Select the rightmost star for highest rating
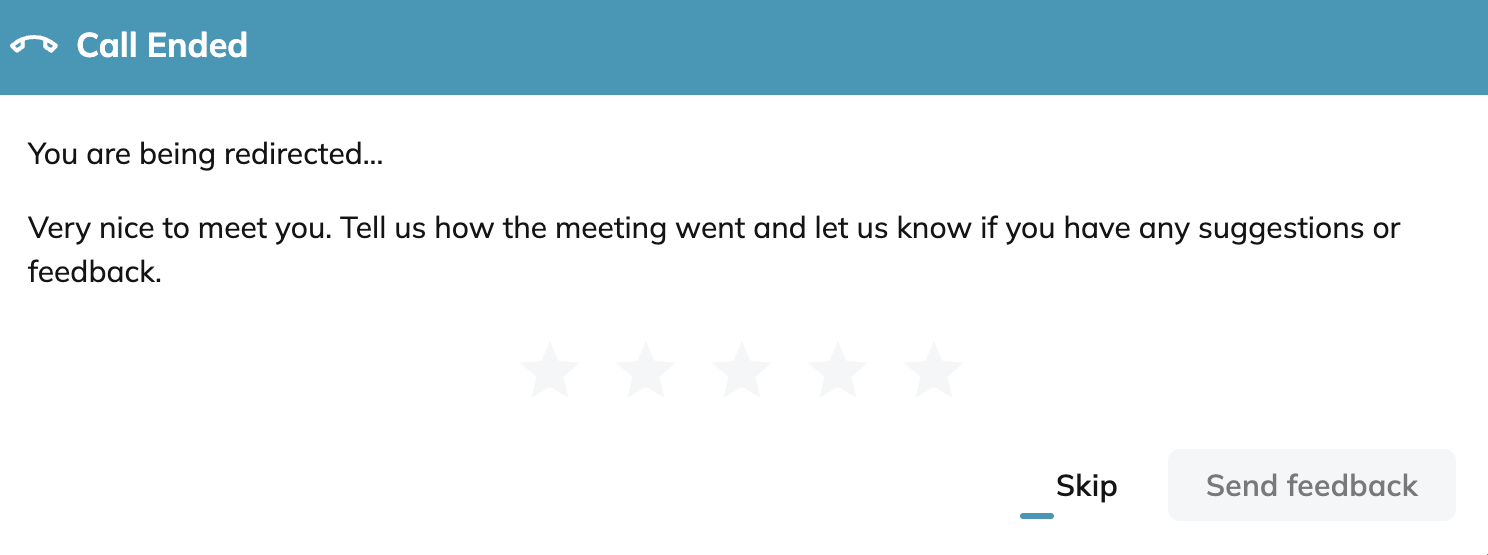Image resolution: width=1488 pixels, height=555 pixels. (x=934, y=368)
